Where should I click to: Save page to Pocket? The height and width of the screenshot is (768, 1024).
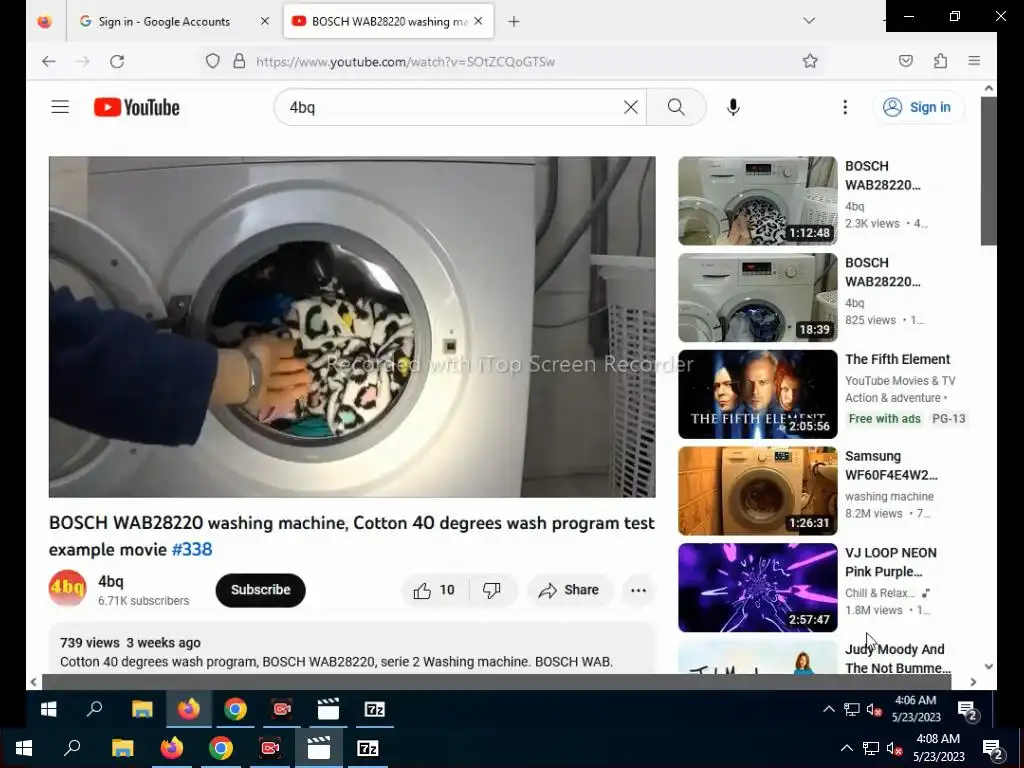906,61
